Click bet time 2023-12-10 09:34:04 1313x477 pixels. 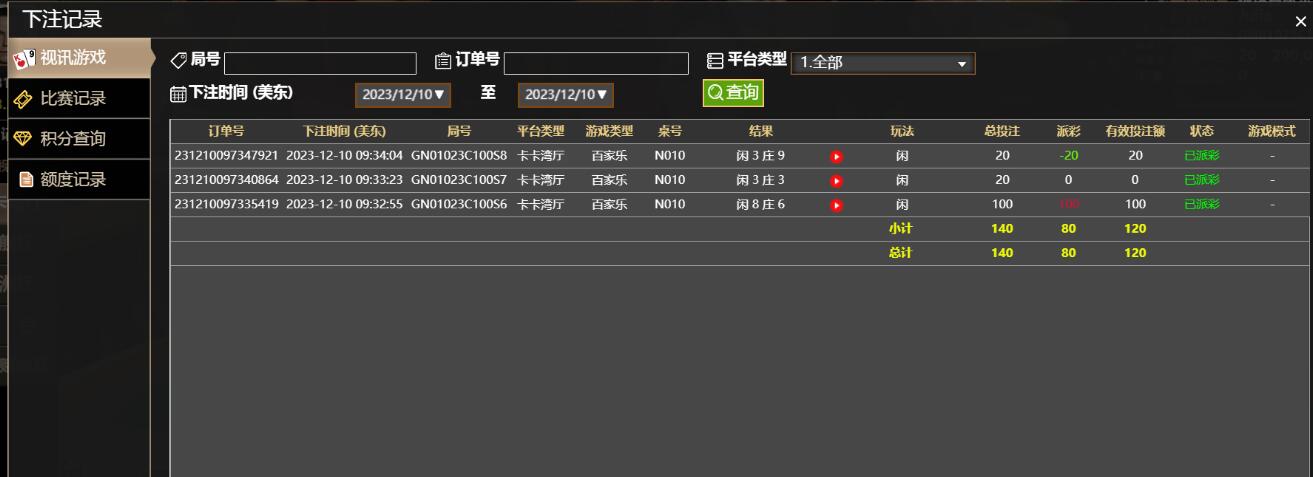pos(344,156)
